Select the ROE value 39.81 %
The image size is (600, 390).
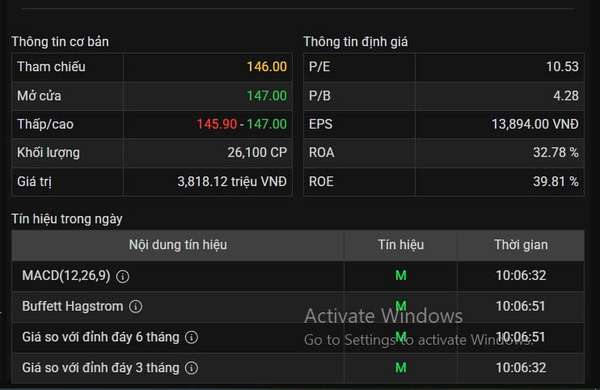coord(556,181)
